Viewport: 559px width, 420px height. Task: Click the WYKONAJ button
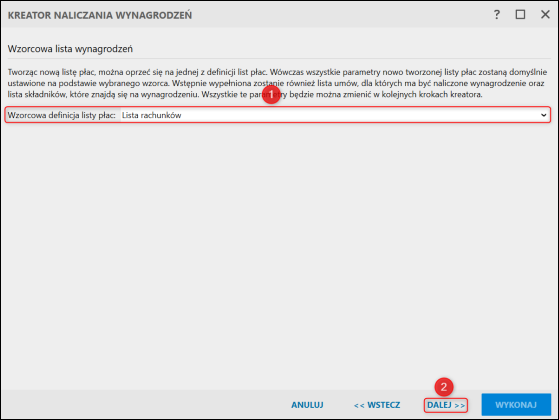coord(516,405)
